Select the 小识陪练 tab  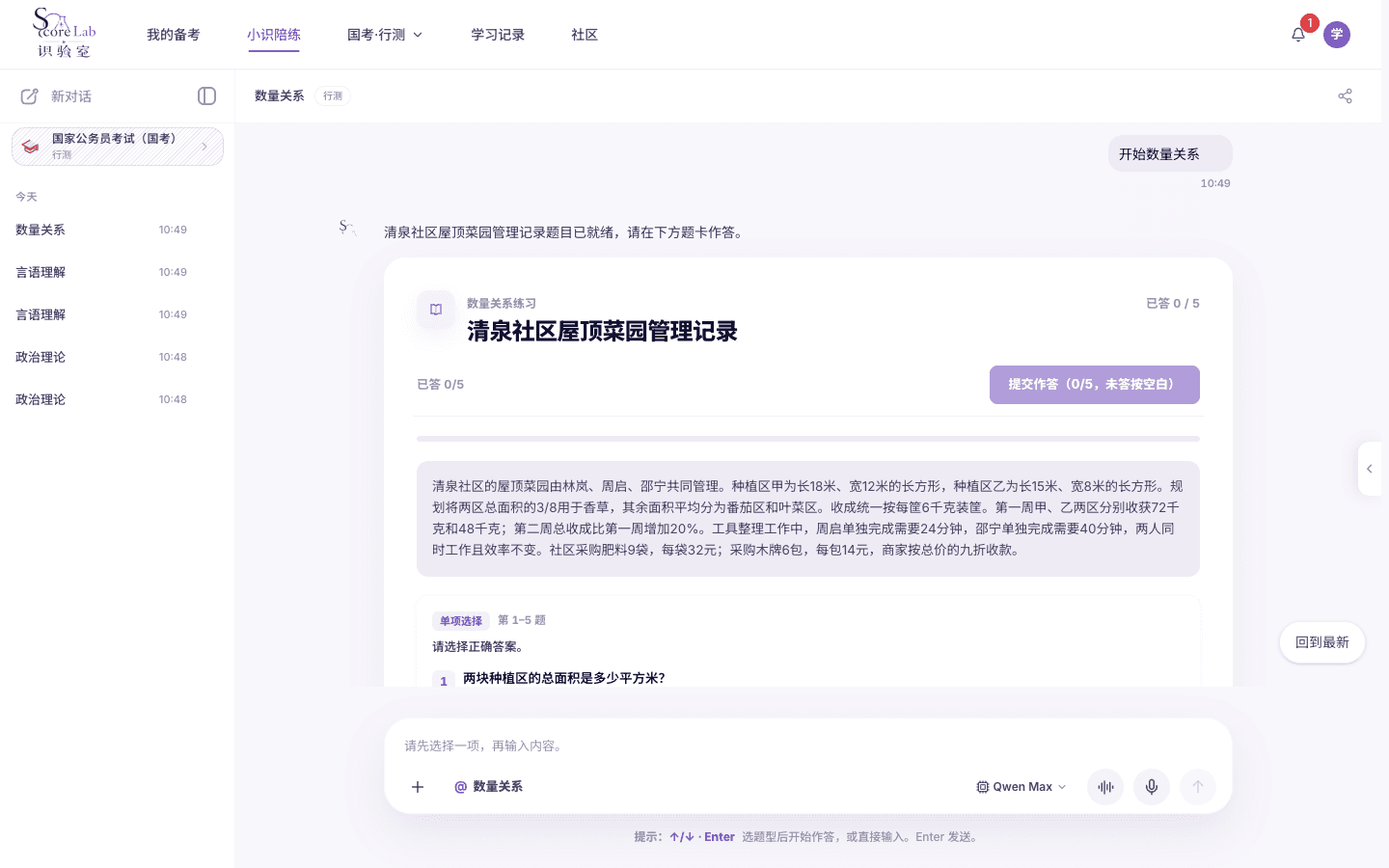(274, 35)
